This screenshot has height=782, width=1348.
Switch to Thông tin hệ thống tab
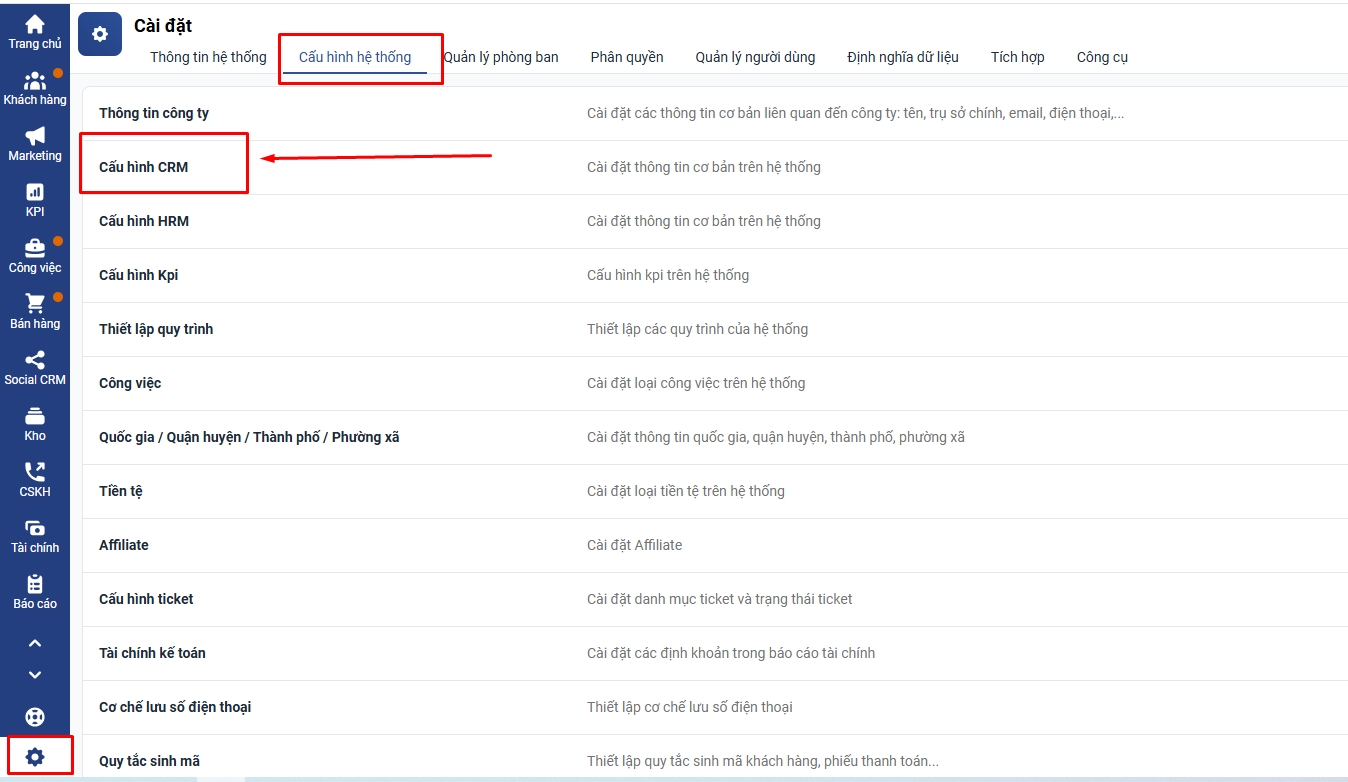(208, 57)
